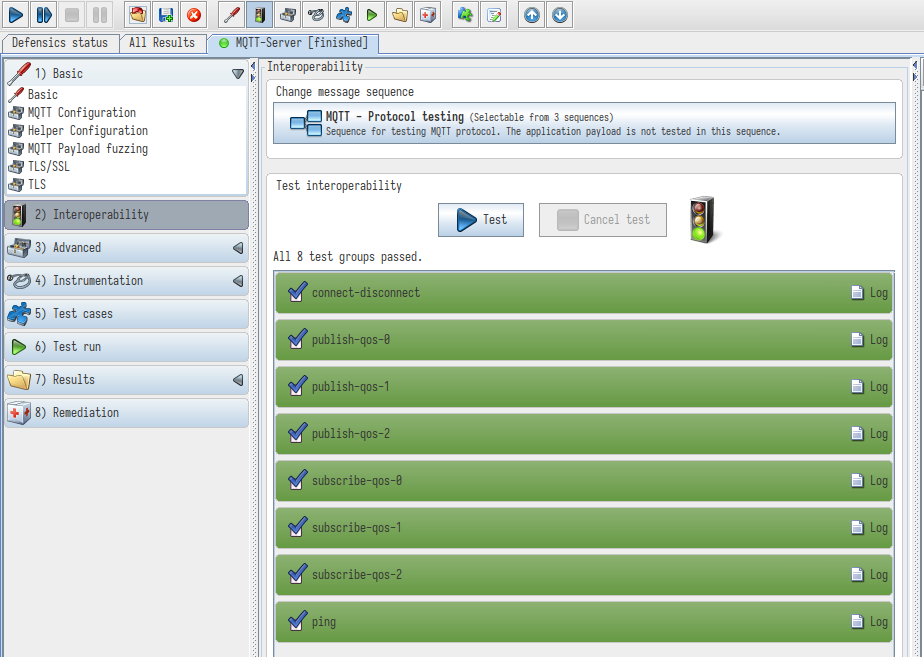Click the blue Start test run toolbar icon

pos(16,14)
